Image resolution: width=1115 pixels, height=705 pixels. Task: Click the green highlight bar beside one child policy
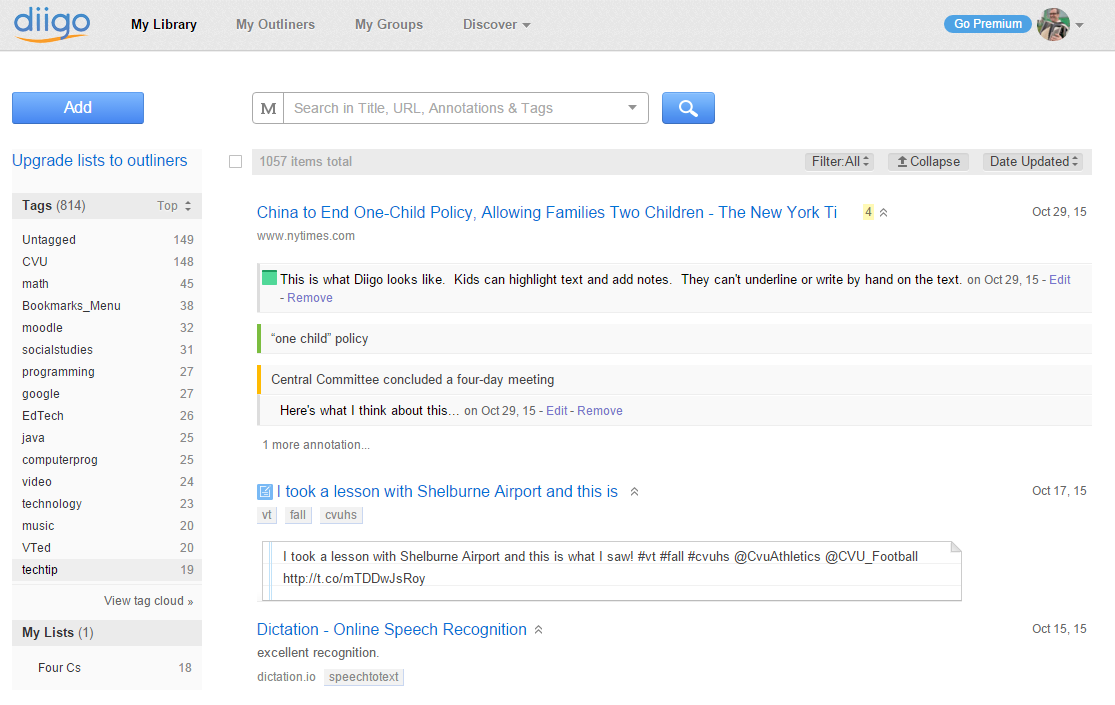click(259, 339)
